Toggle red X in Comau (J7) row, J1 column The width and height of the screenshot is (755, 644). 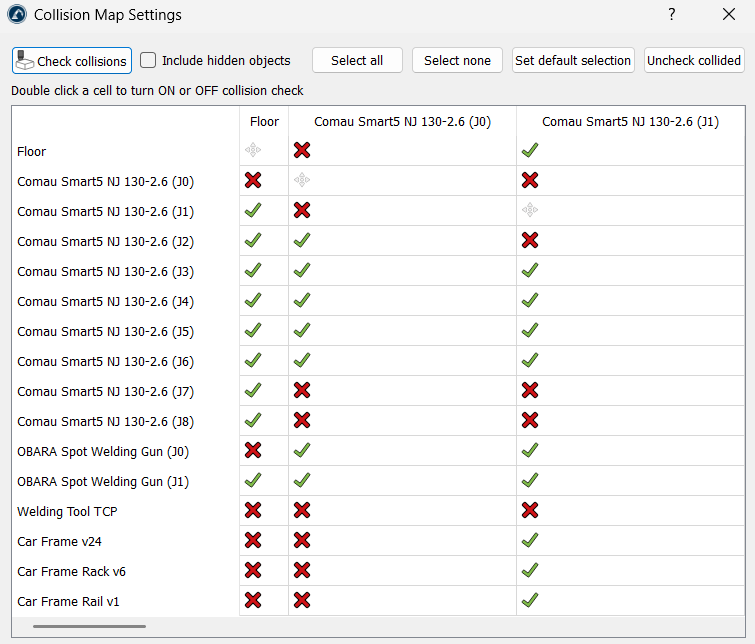click(530, 390)
